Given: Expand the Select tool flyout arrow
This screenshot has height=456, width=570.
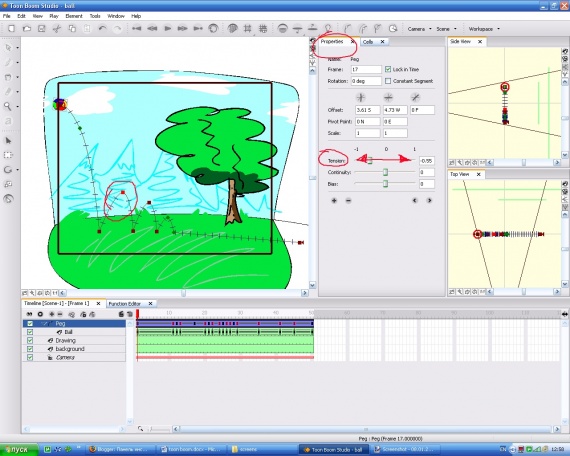Looking at the screenshot, I should [x=17, y=48].
